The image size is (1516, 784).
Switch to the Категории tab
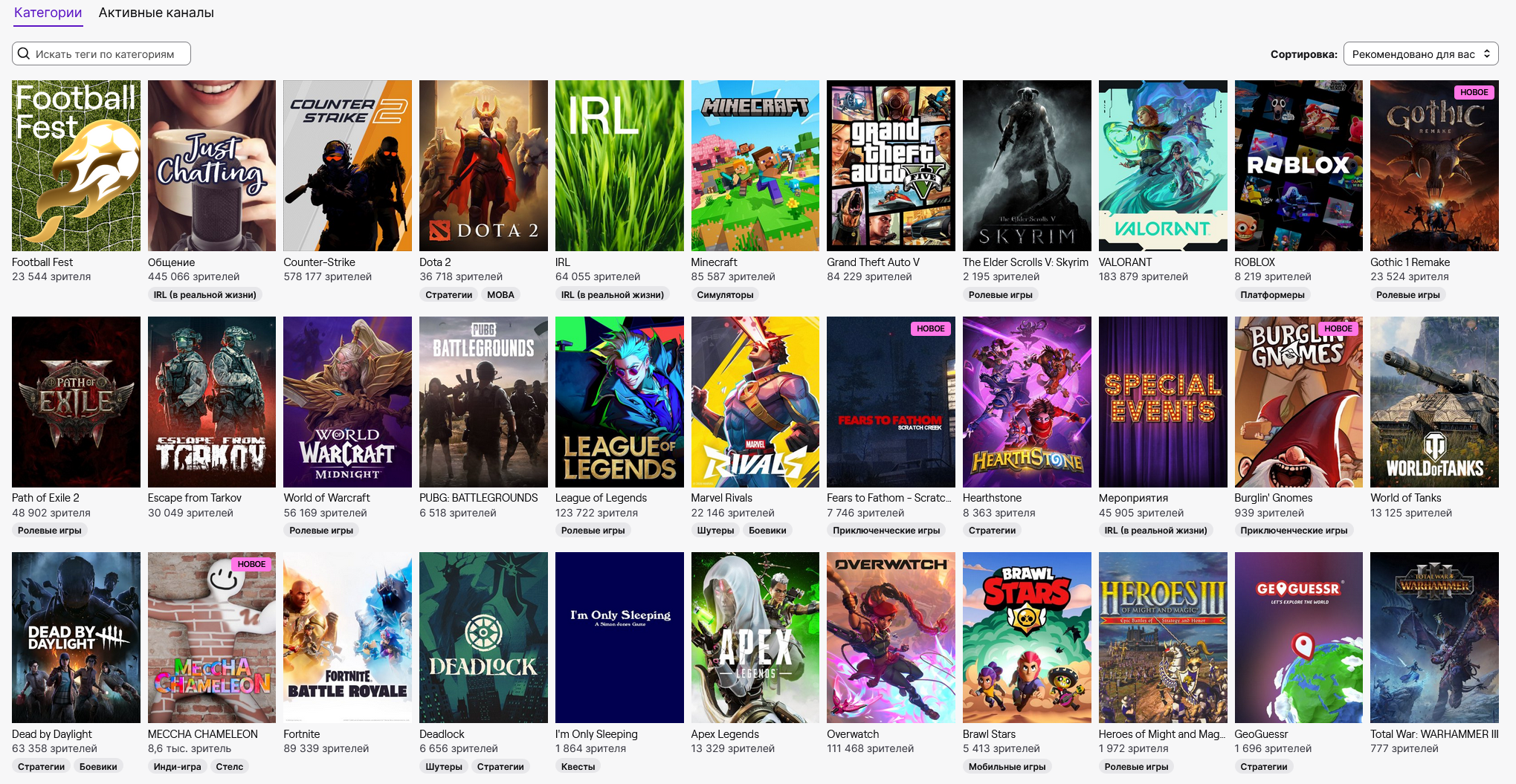(48, 13)
